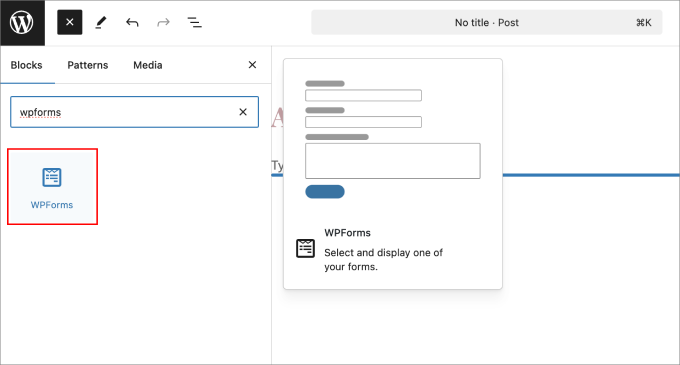The height and width of the screenshot is (365, 680).
Task: Click the ⌘K shortcut label
Action: click(x=644, y=23)
